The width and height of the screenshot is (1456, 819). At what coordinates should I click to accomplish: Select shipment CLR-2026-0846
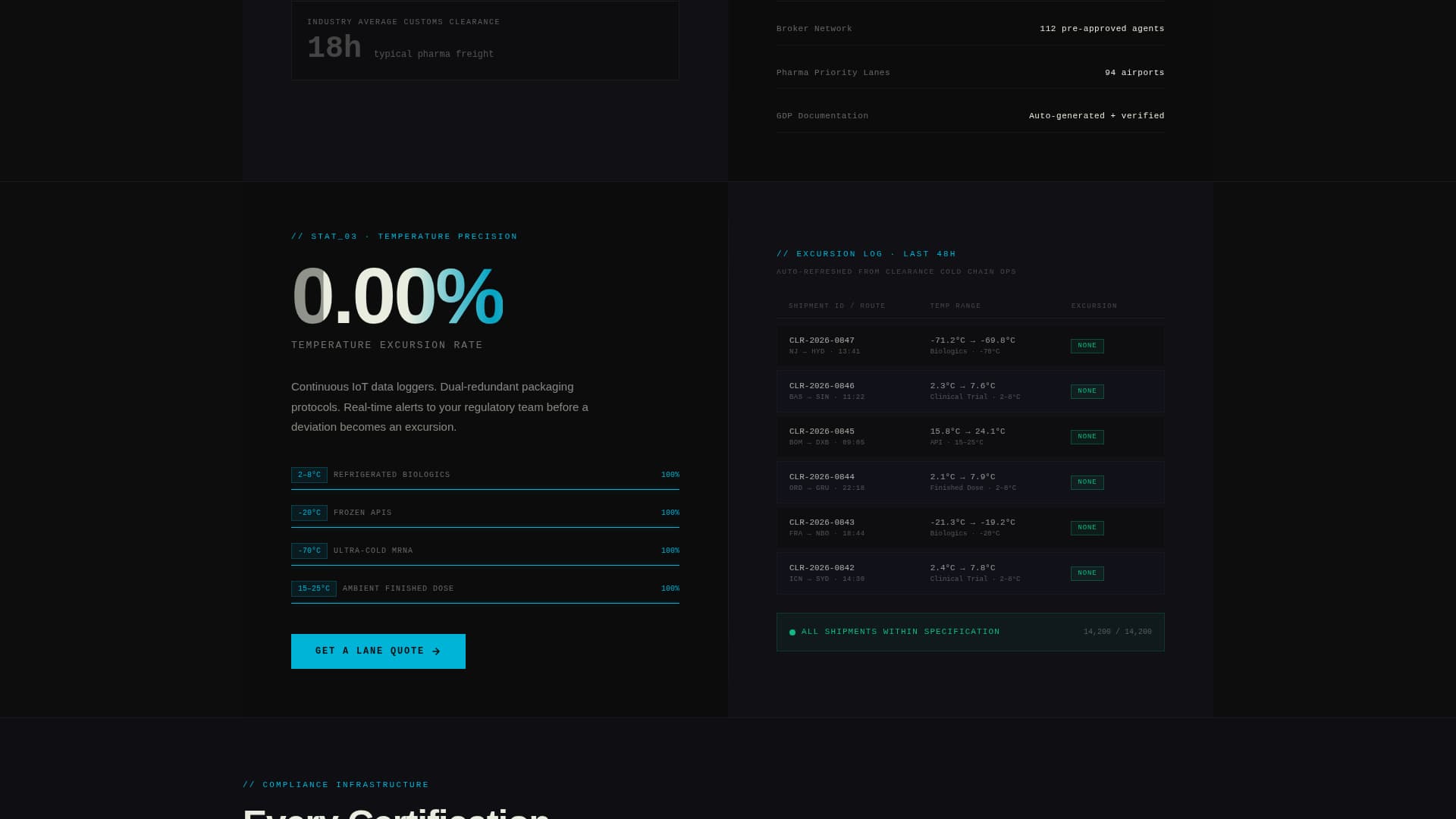point(971,391)
